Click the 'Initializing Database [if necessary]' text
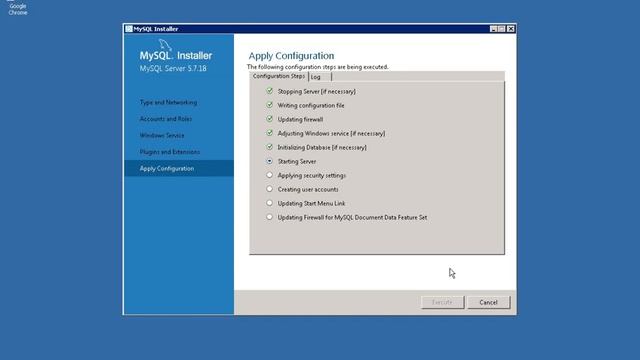 pos(322,147)
